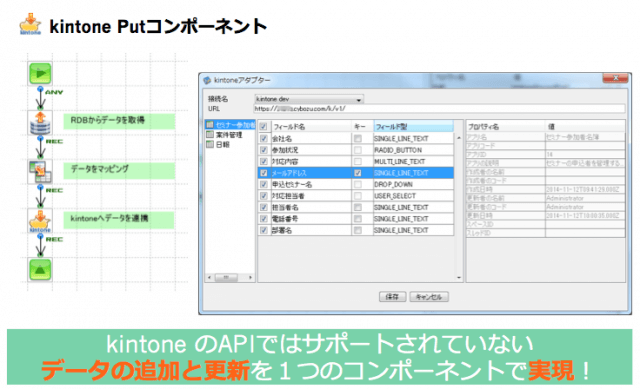Uncheck the メールアドレス key checkbox
Screen dimensions: 640x389
pos(358,173)
